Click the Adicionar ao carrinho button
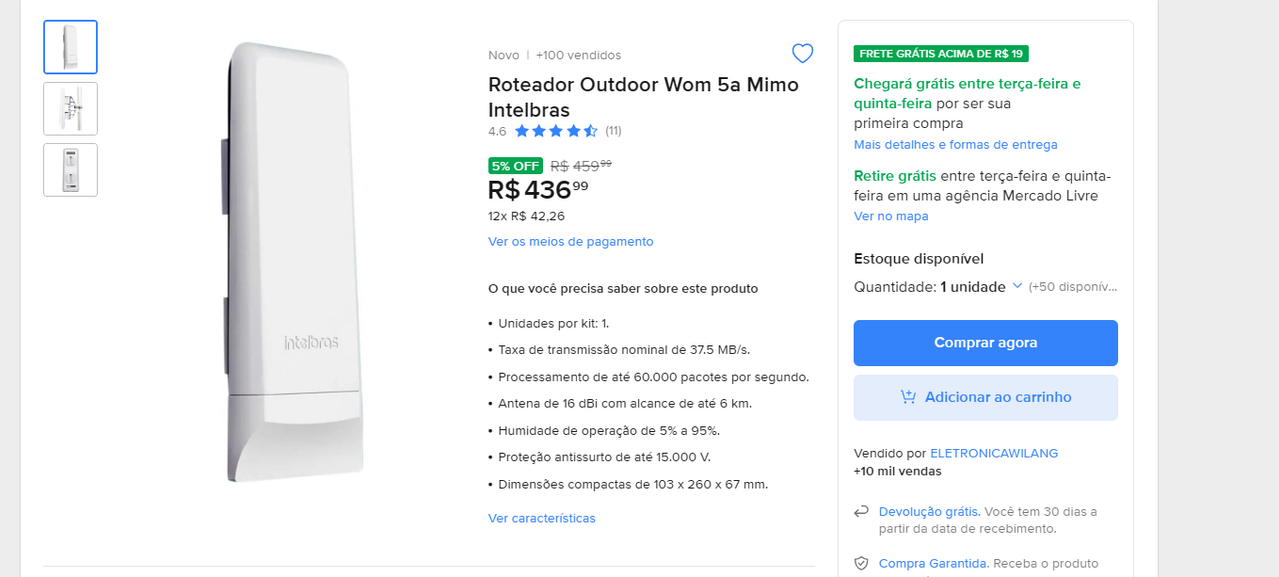Viewport: 1279px width, 577px height. (x=985, y=397)
